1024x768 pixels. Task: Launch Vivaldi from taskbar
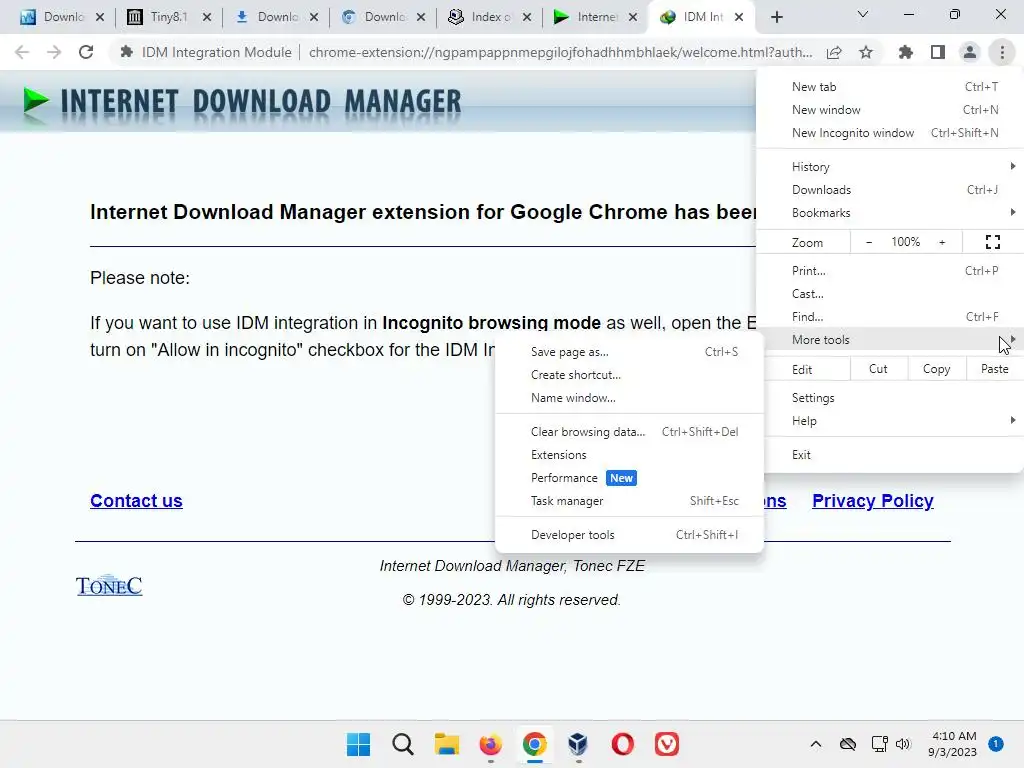(666, 744)
